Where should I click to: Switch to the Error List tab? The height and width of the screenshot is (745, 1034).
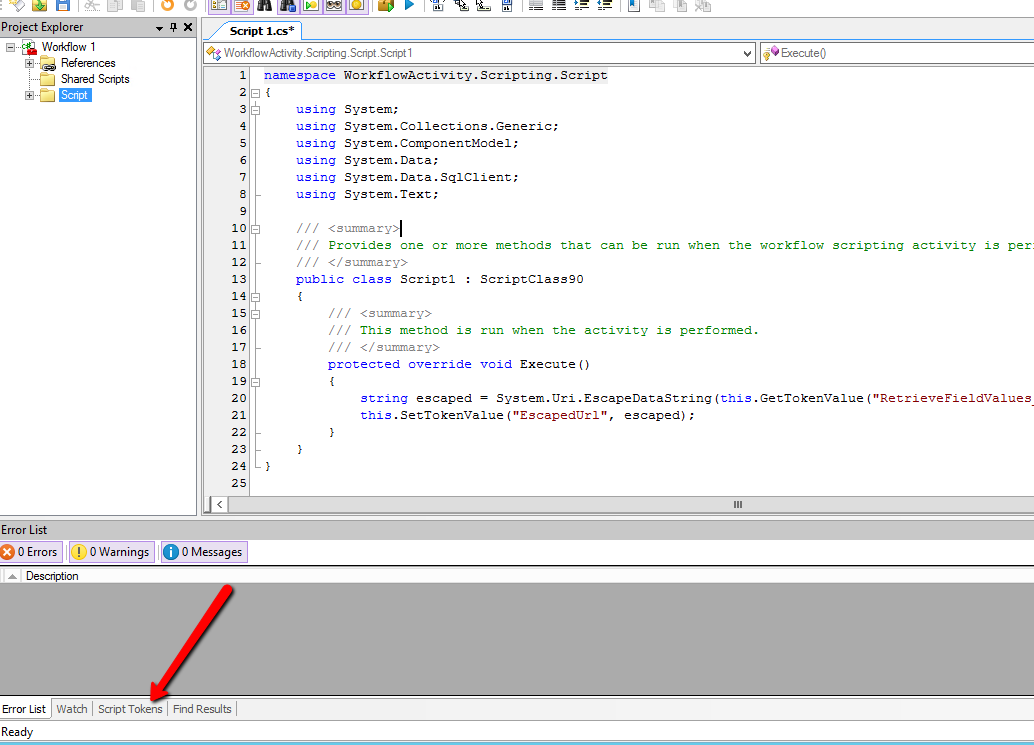[24, 709]
